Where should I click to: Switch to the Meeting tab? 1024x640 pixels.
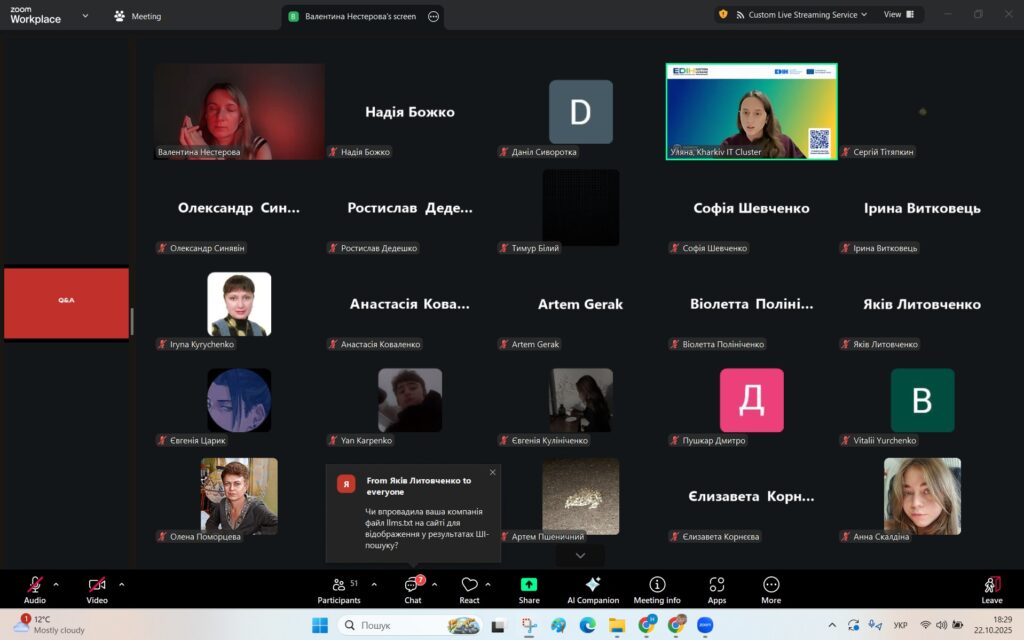click(138, 16)
